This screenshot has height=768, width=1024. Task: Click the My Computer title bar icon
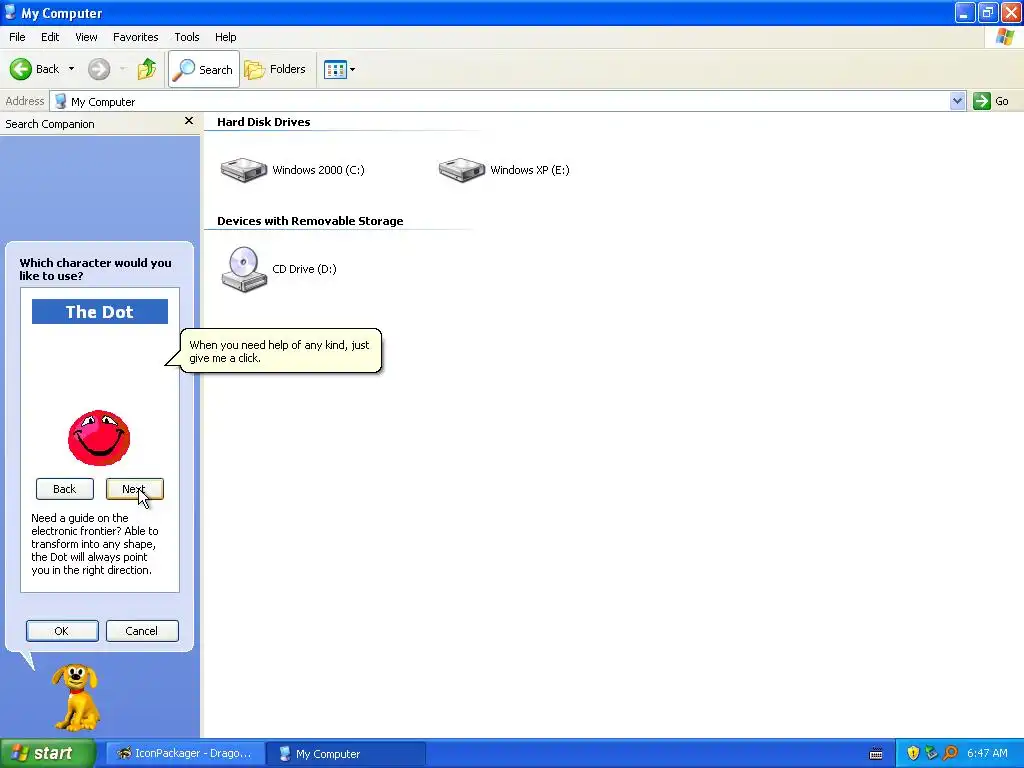[10, 12]
